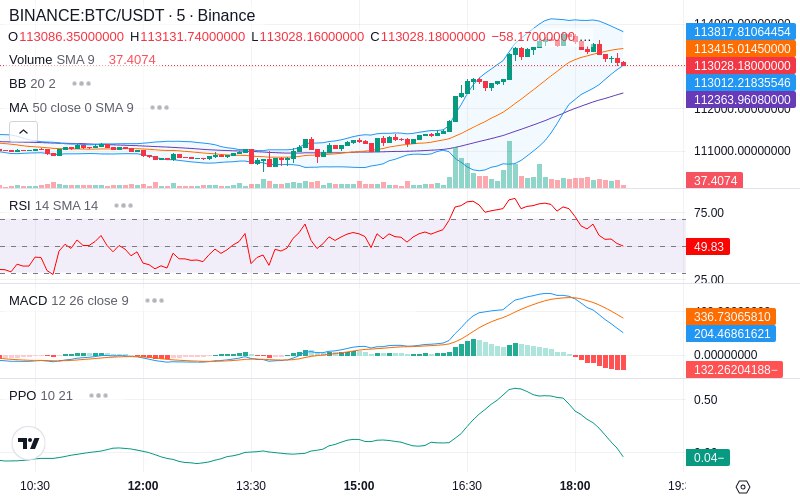Click the 15:00 time axis label
Screen dimensions: 800x500
359,486
